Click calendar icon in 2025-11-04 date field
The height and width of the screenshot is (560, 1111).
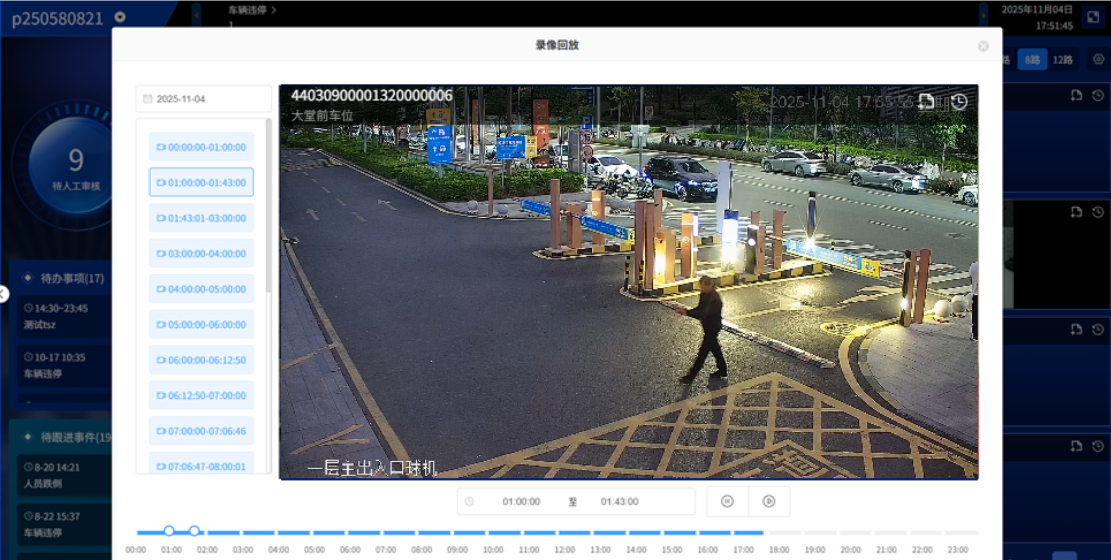click(x=147, y=99)
